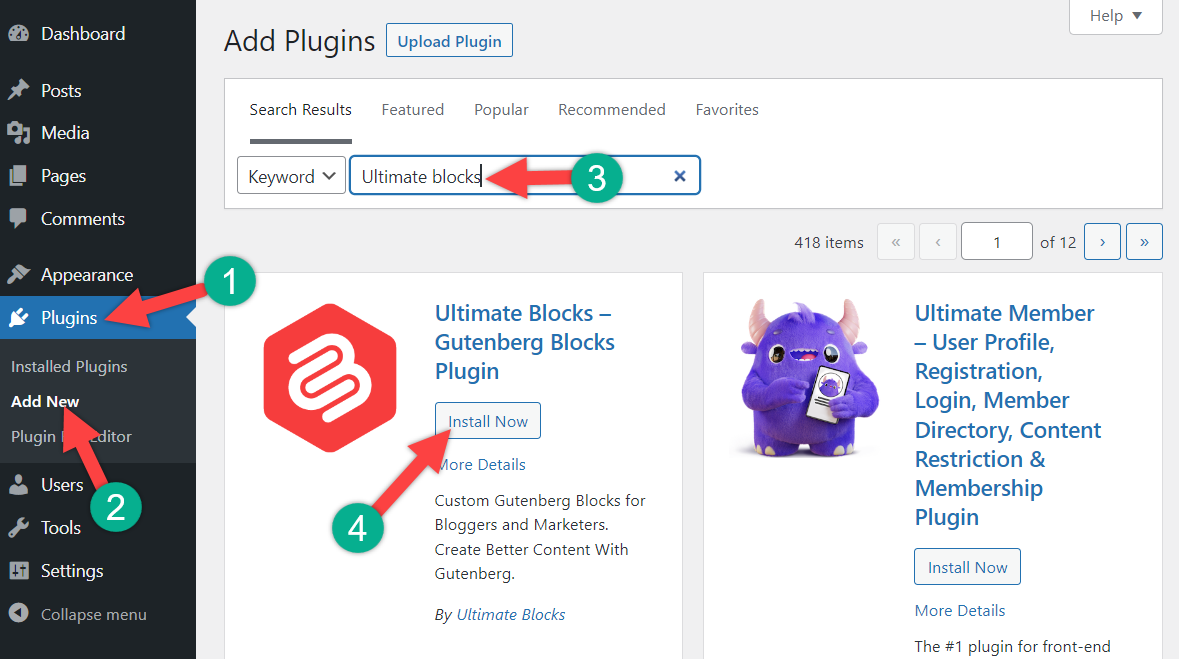
Task: Click Collapse menu text
Action: 94,615
